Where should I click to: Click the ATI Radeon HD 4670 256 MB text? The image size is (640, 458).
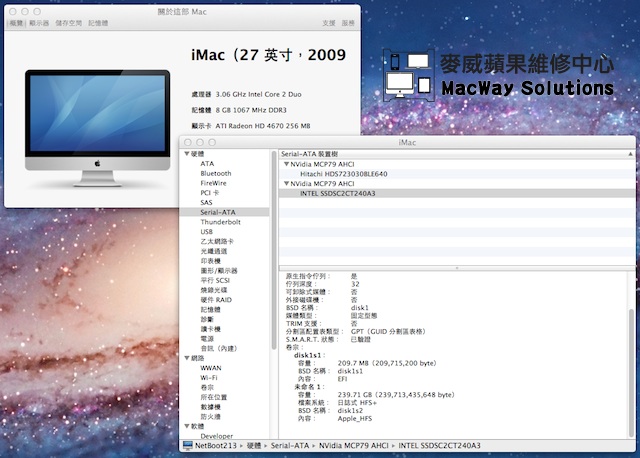click(x=263, y=126)
